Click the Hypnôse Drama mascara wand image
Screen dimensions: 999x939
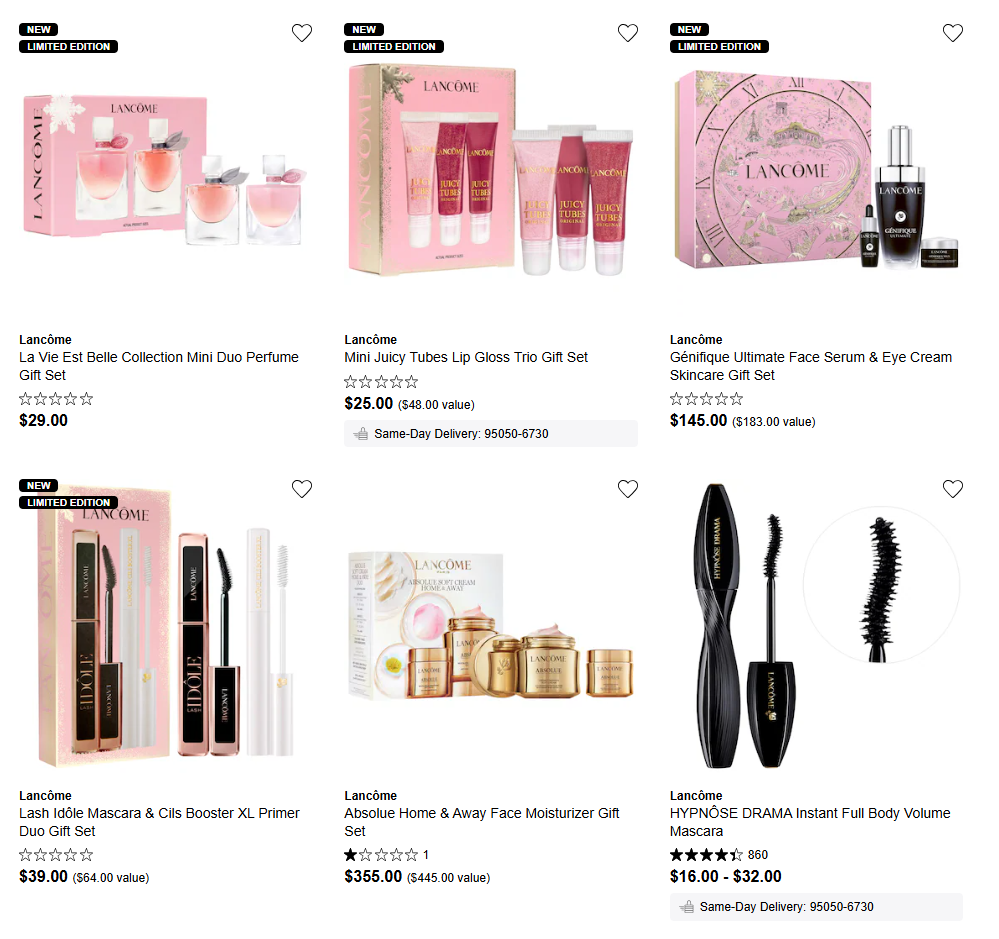[x=816, y=626]
